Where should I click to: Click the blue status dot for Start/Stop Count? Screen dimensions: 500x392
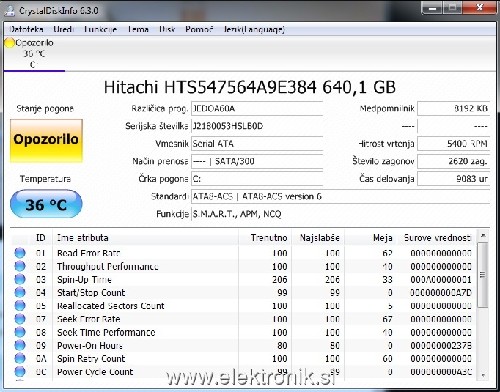coord(20,293)
